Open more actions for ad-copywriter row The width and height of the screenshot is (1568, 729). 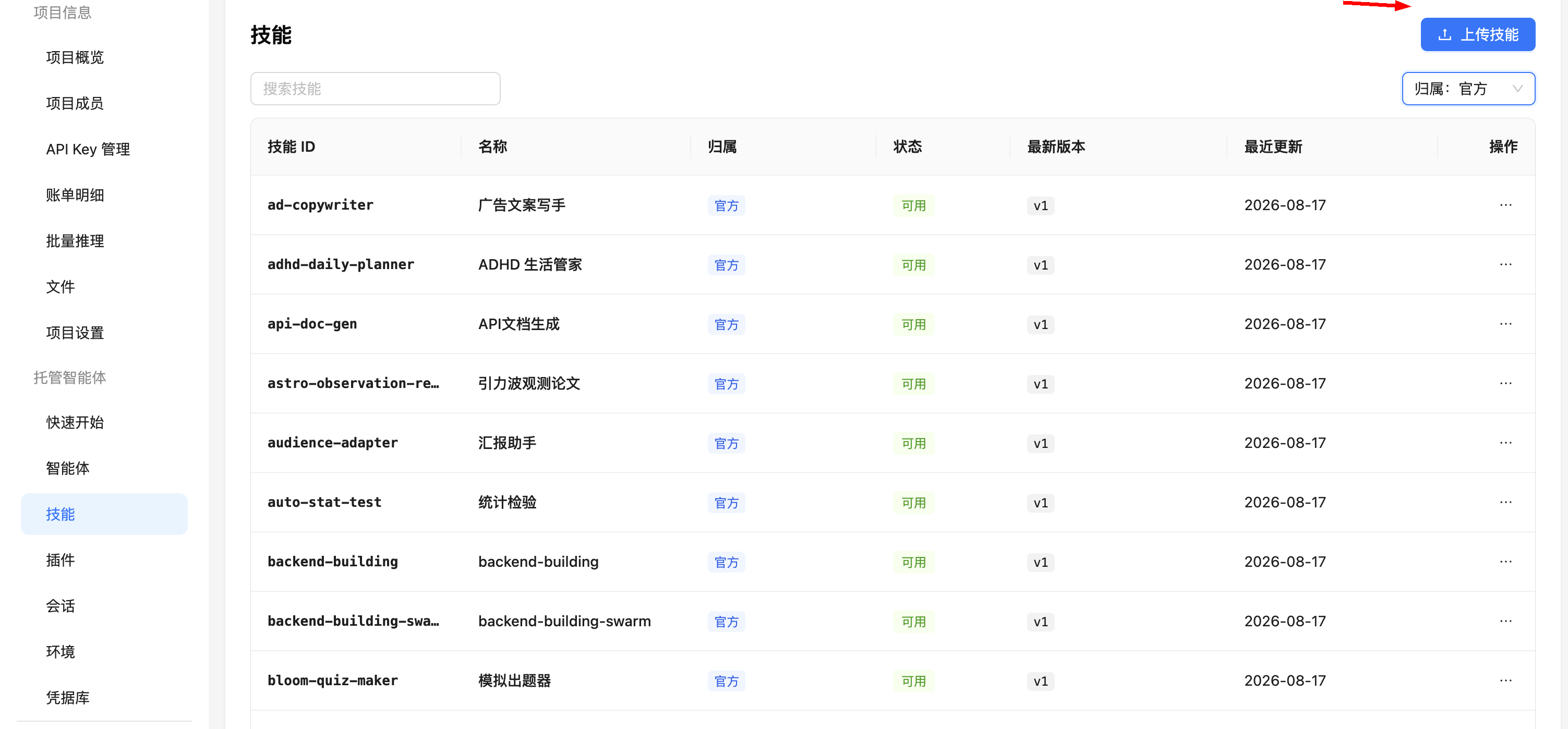coord(1505,205)
